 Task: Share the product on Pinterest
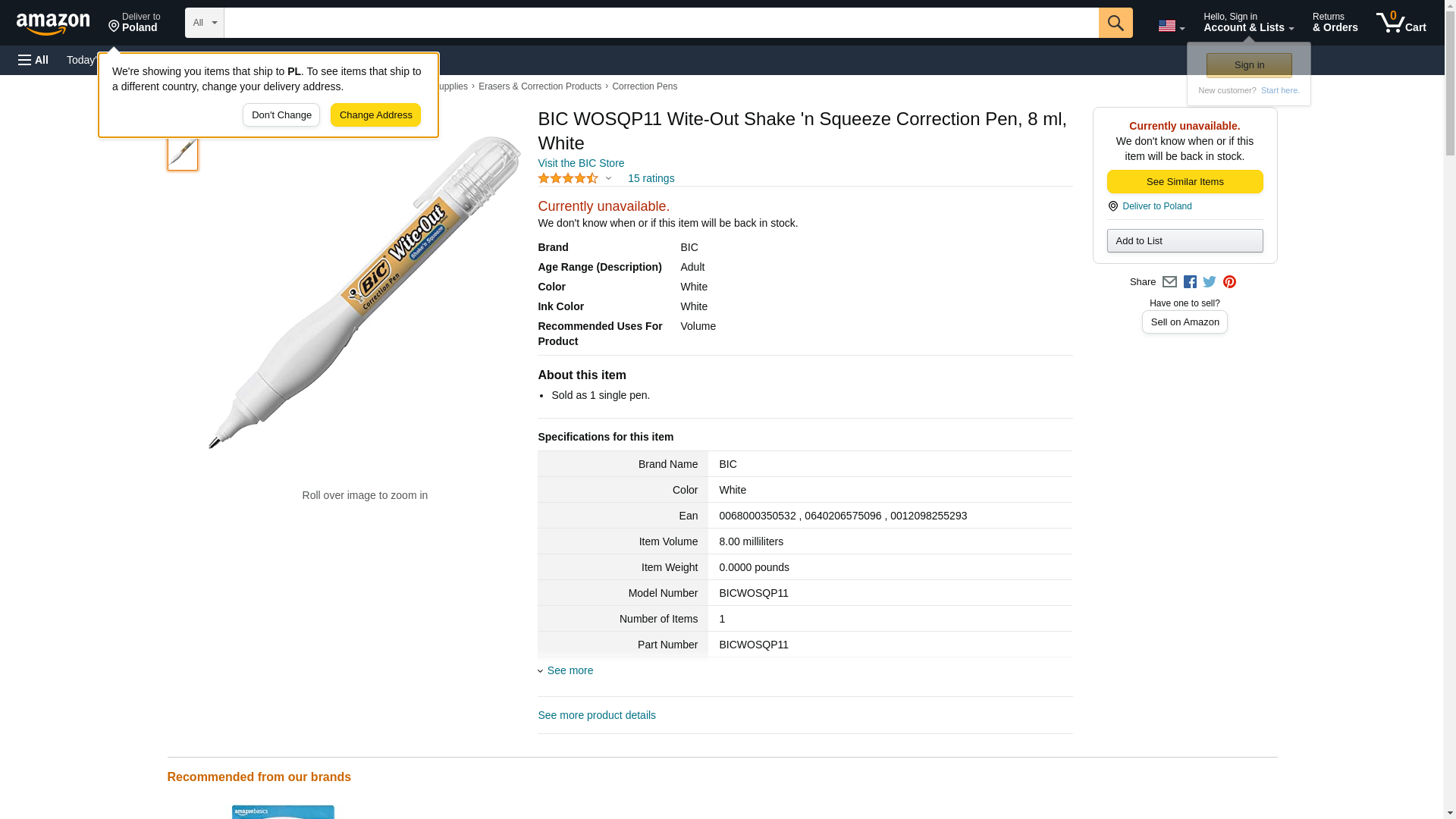pos(1229,282)
